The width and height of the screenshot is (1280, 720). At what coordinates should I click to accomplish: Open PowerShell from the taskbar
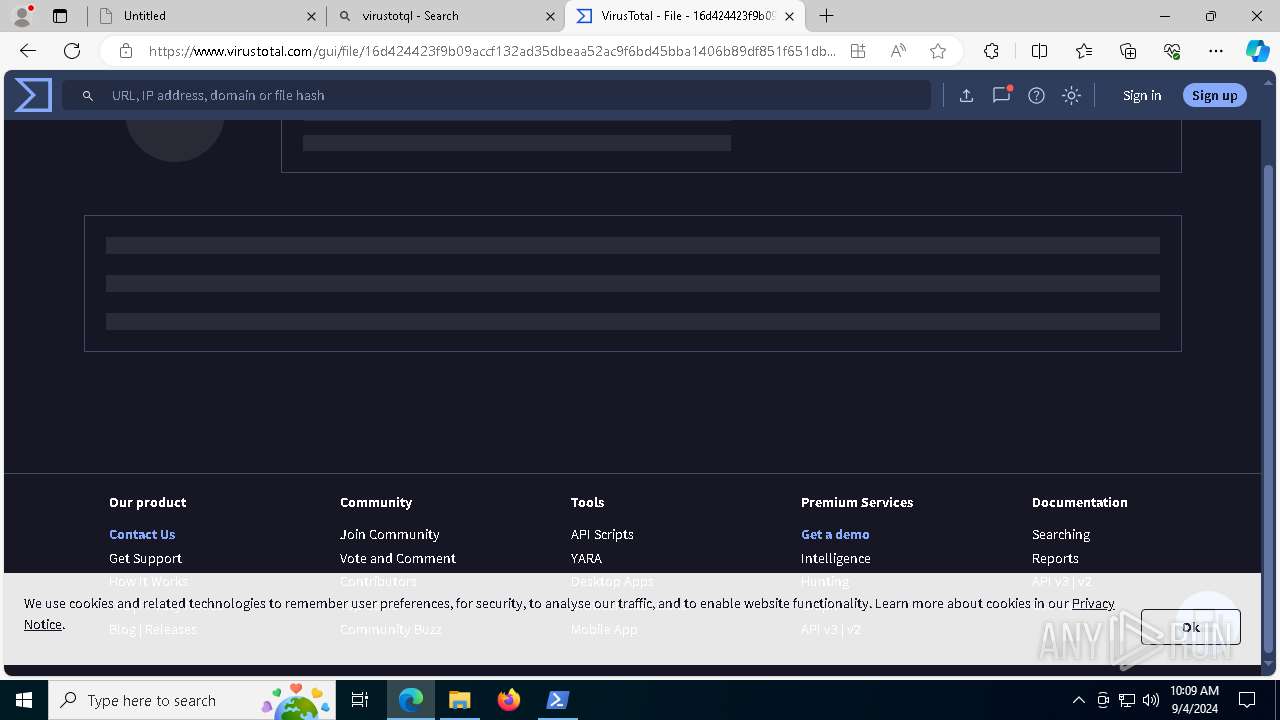[x=558, y=700]
